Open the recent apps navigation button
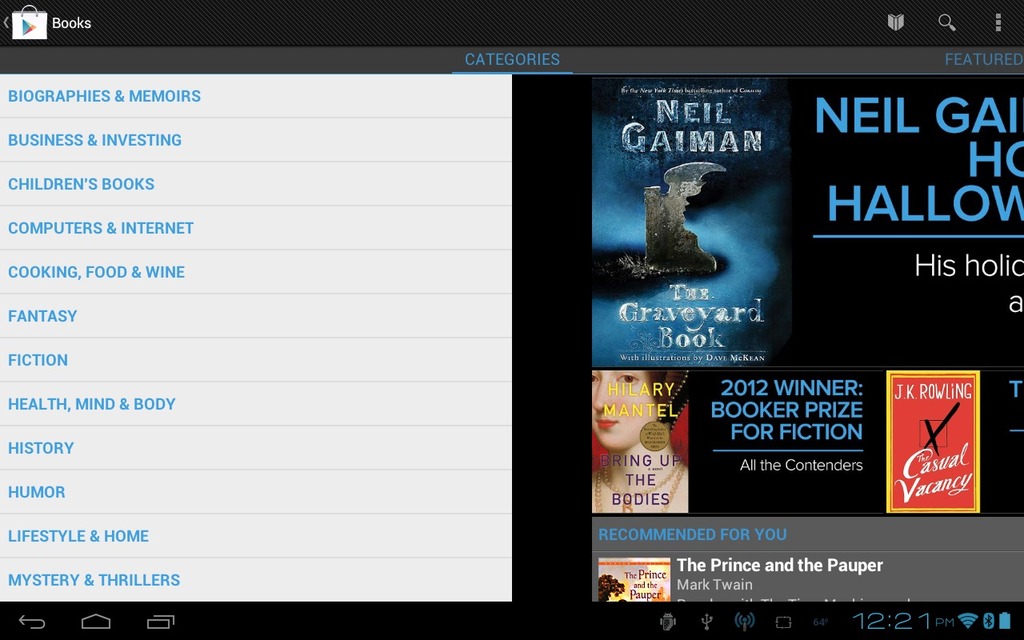The width and height of the screenshot is (1024, 640). point(160,622)
